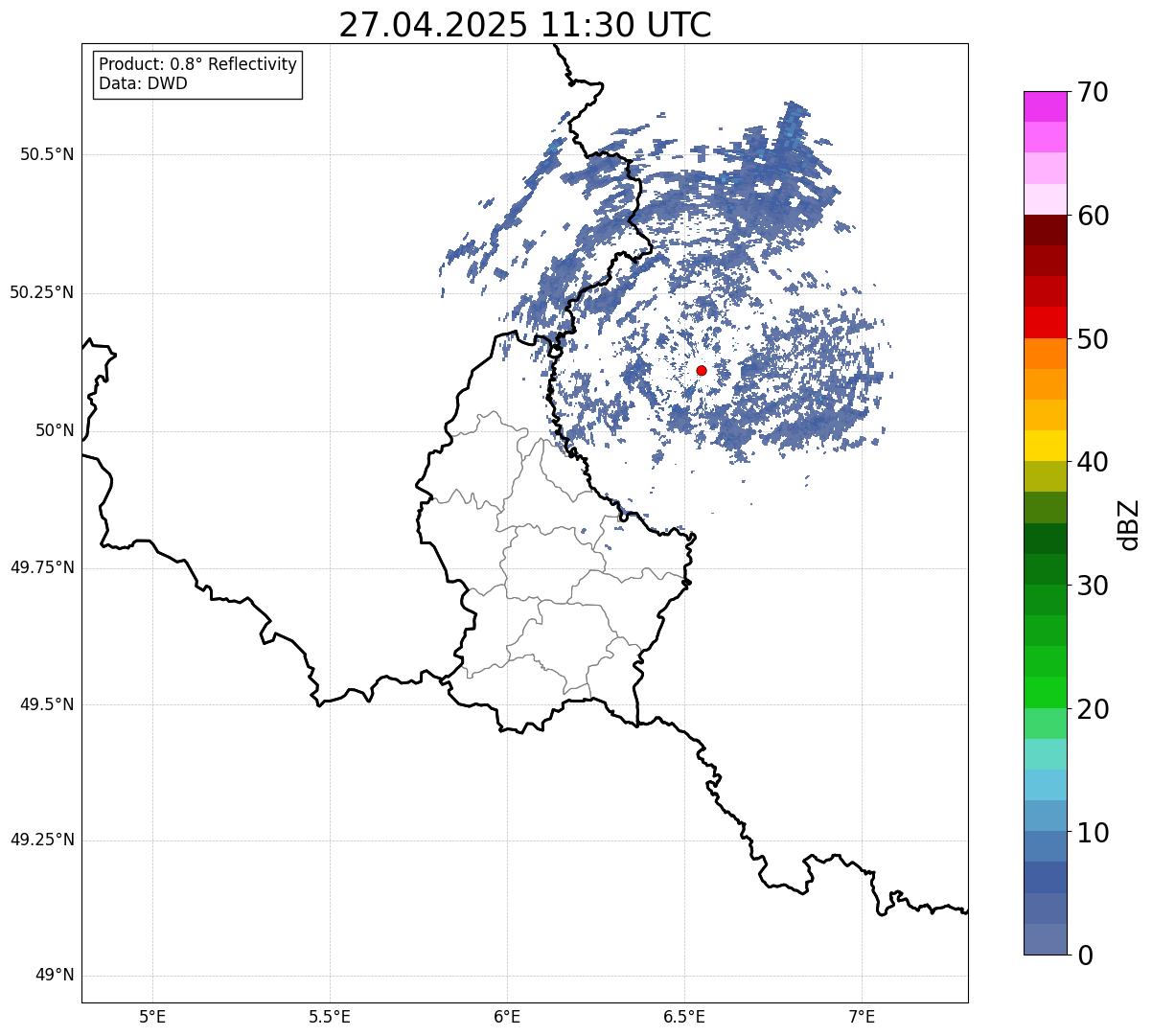
Task: Click the darkest green colorbar swatch near 34
Action: 1045,539
